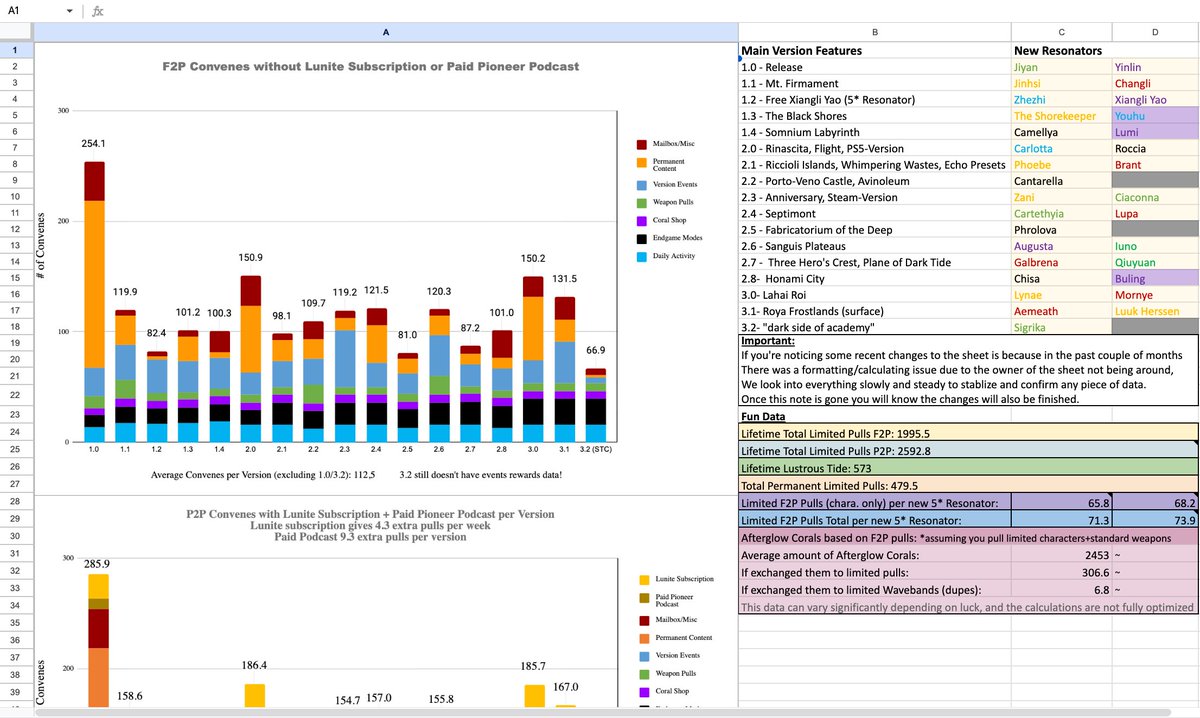This screenshot has width=1200, height=718.
Task: Select column D header
Action: click(x=1154, y=33)
